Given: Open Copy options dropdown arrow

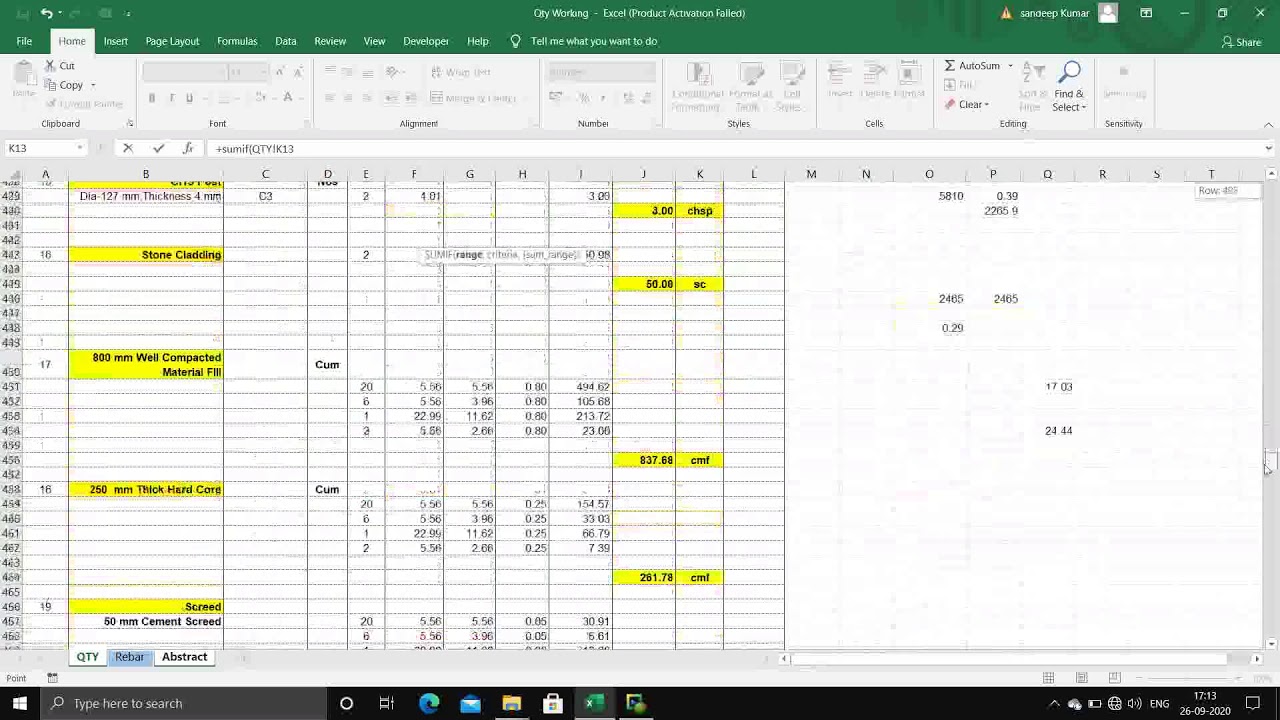Looking at the screenshot, I should [x=93, y=85].
